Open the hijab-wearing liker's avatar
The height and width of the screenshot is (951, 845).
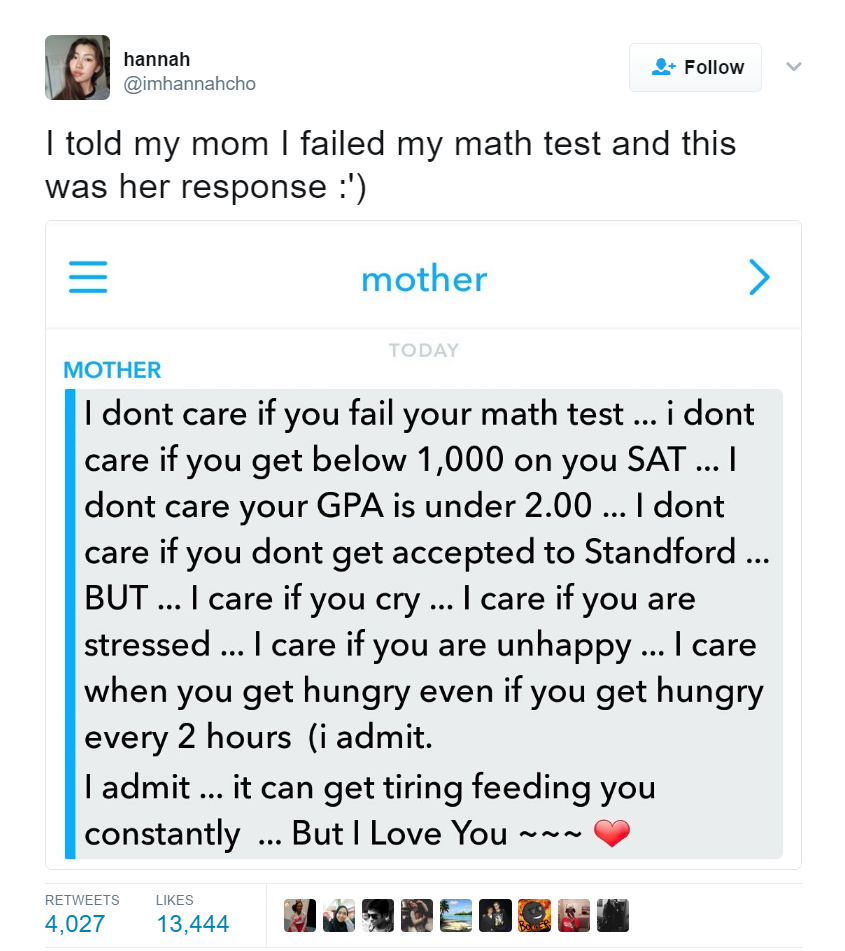click(x=339, y=916)
